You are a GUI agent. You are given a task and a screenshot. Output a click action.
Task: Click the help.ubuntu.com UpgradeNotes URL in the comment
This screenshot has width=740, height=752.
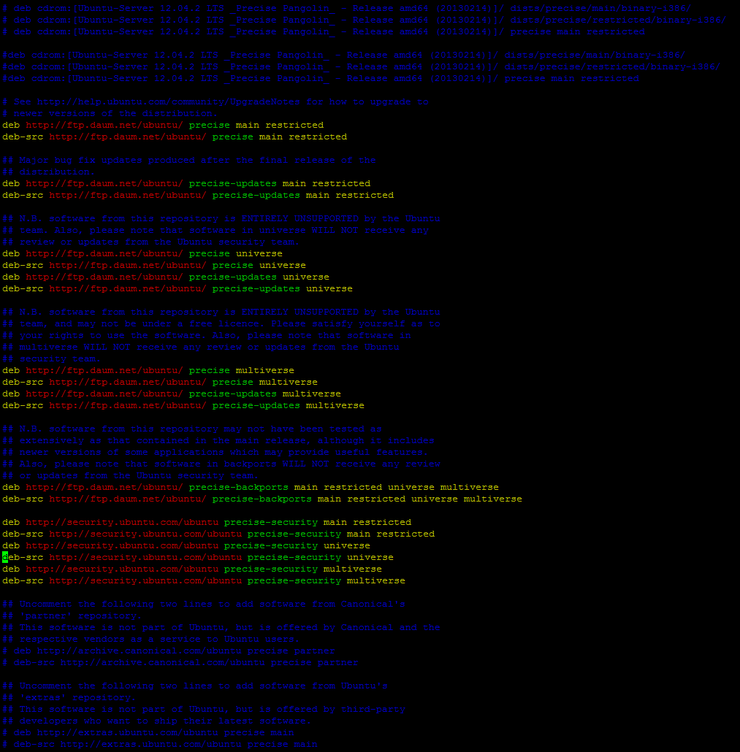(x=168, y=102)
